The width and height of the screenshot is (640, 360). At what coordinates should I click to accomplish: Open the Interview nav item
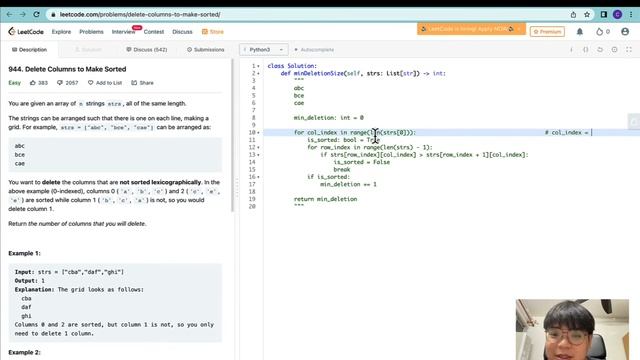point(123,32)
